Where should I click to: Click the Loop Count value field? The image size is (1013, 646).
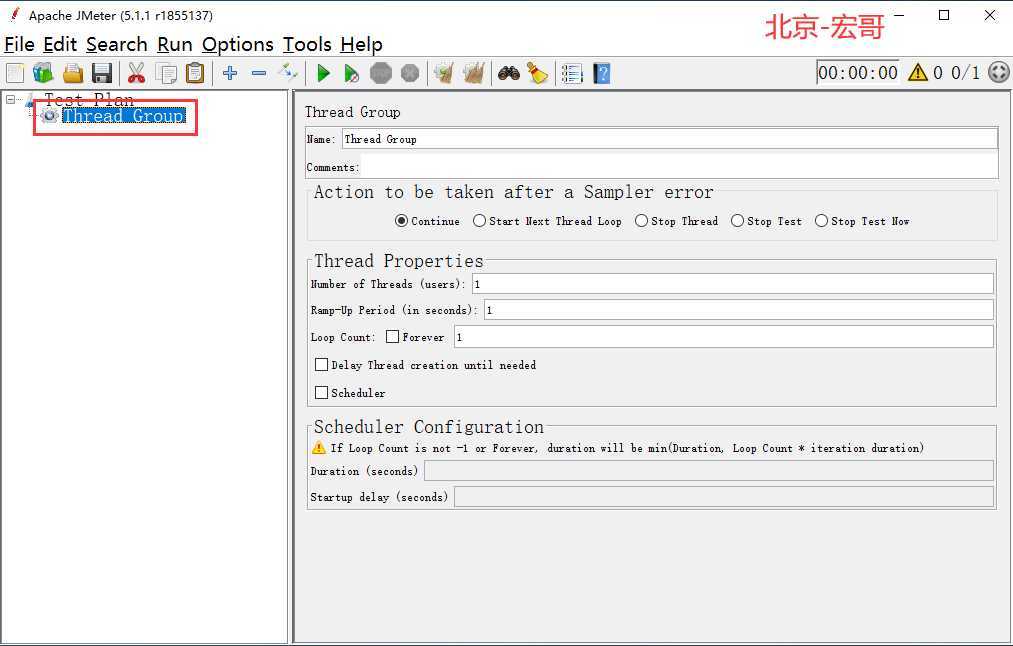point(724,337)
